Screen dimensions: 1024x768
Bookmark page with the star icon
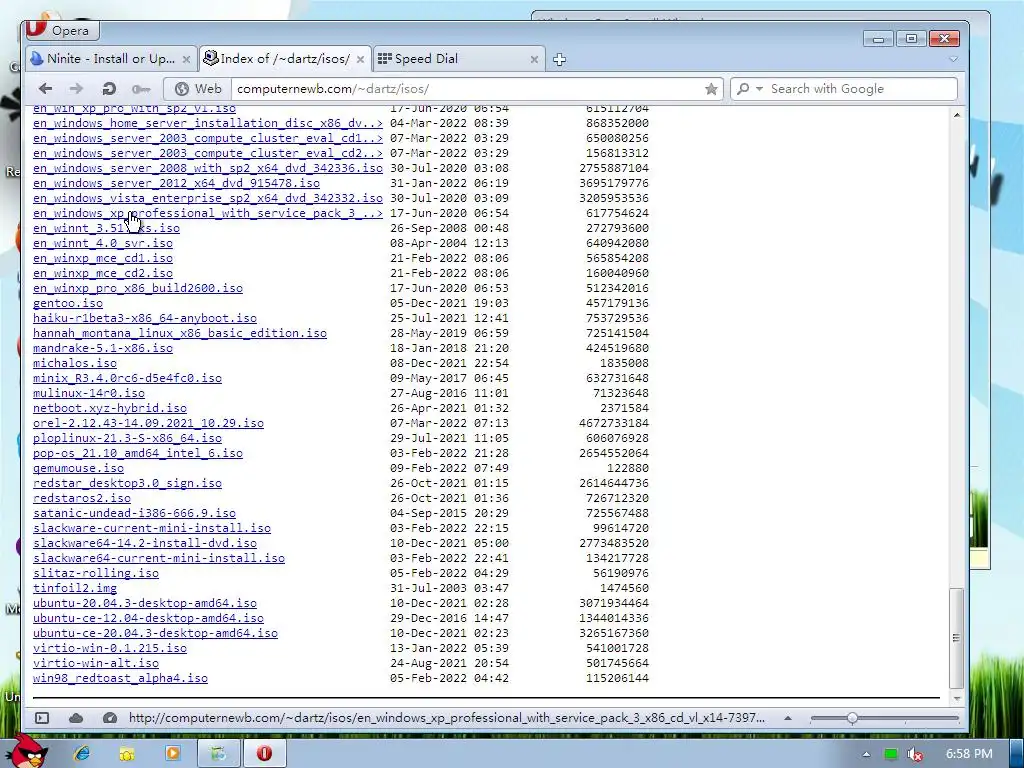coord(711,89)
